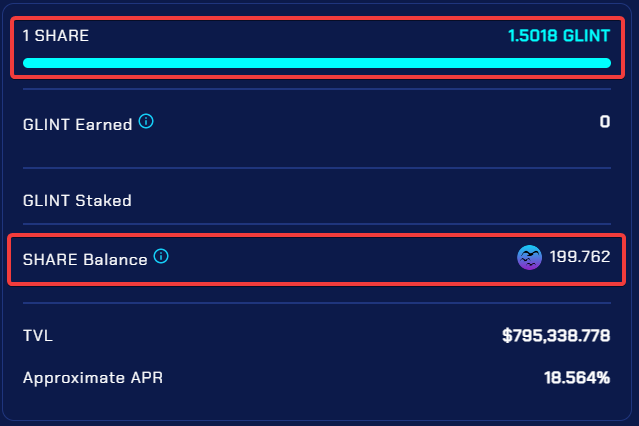
Task: Click the info icon beside SHARE Balance
Action: pos(162,257)
